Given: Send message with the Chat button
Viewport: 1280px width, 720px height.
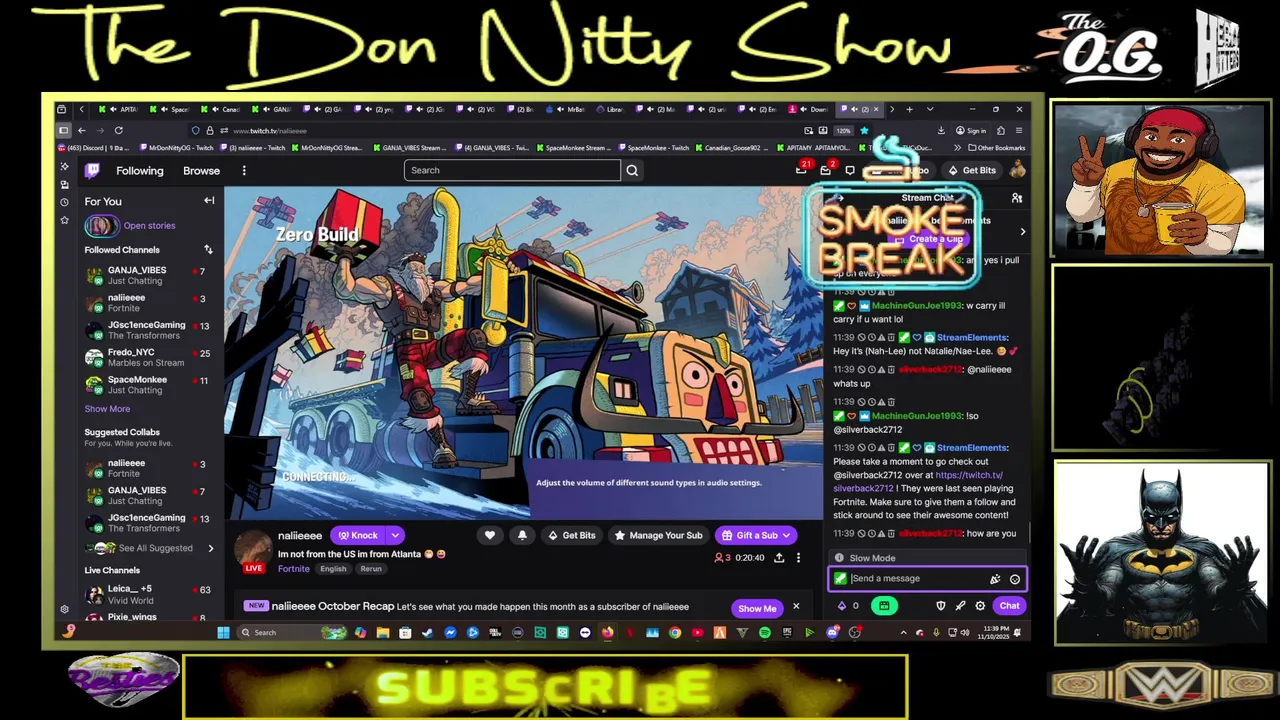Looking at the screenshot, I should coord(1010,606).
